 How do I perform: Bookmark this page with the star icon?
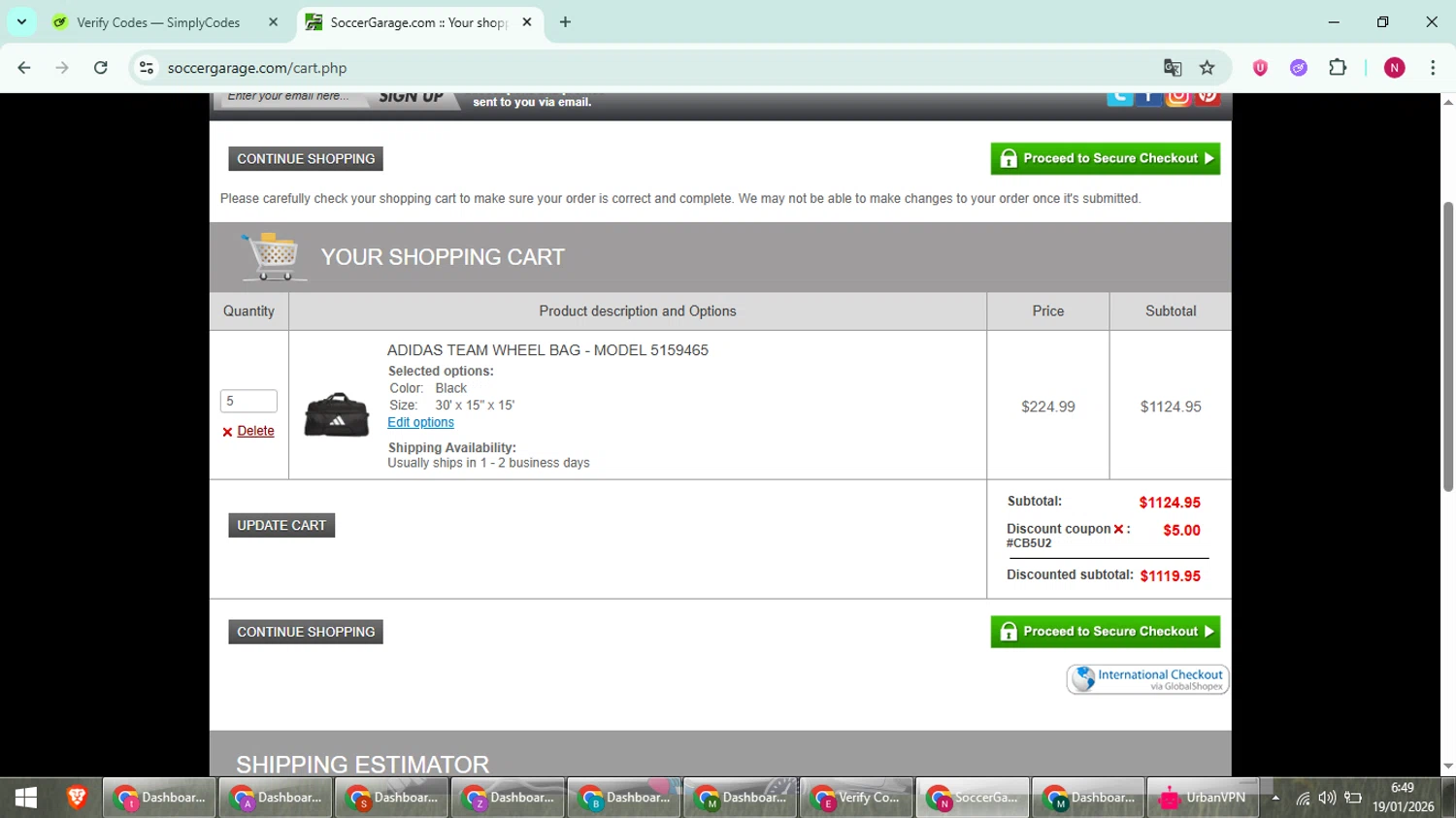click(x=1208, y=68)
